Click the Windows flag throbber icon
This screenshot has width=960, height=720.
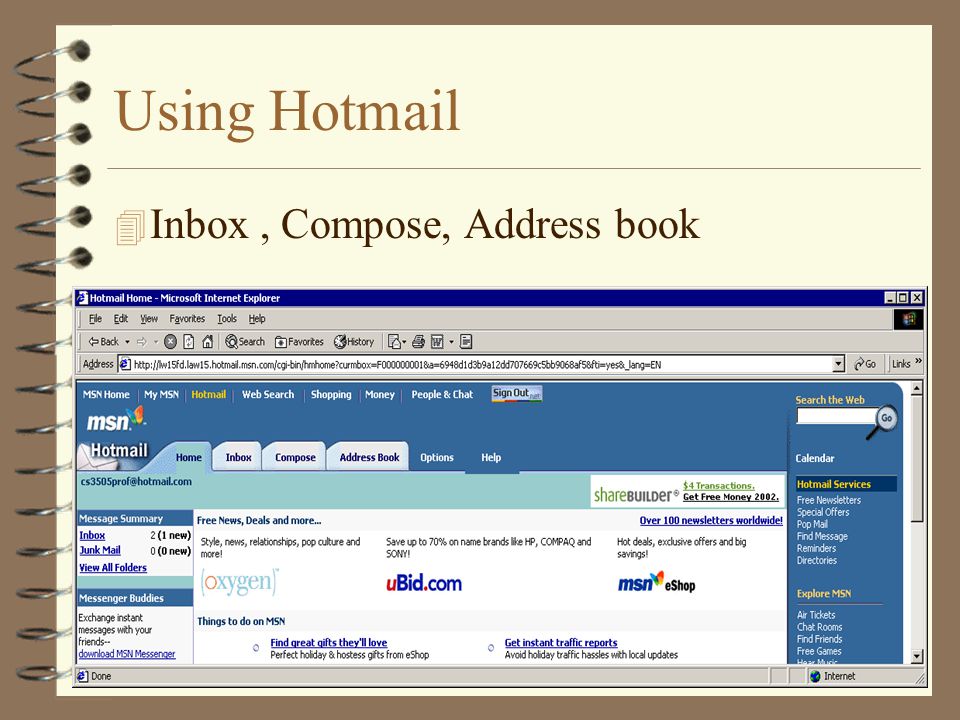(x=909, y=319)
